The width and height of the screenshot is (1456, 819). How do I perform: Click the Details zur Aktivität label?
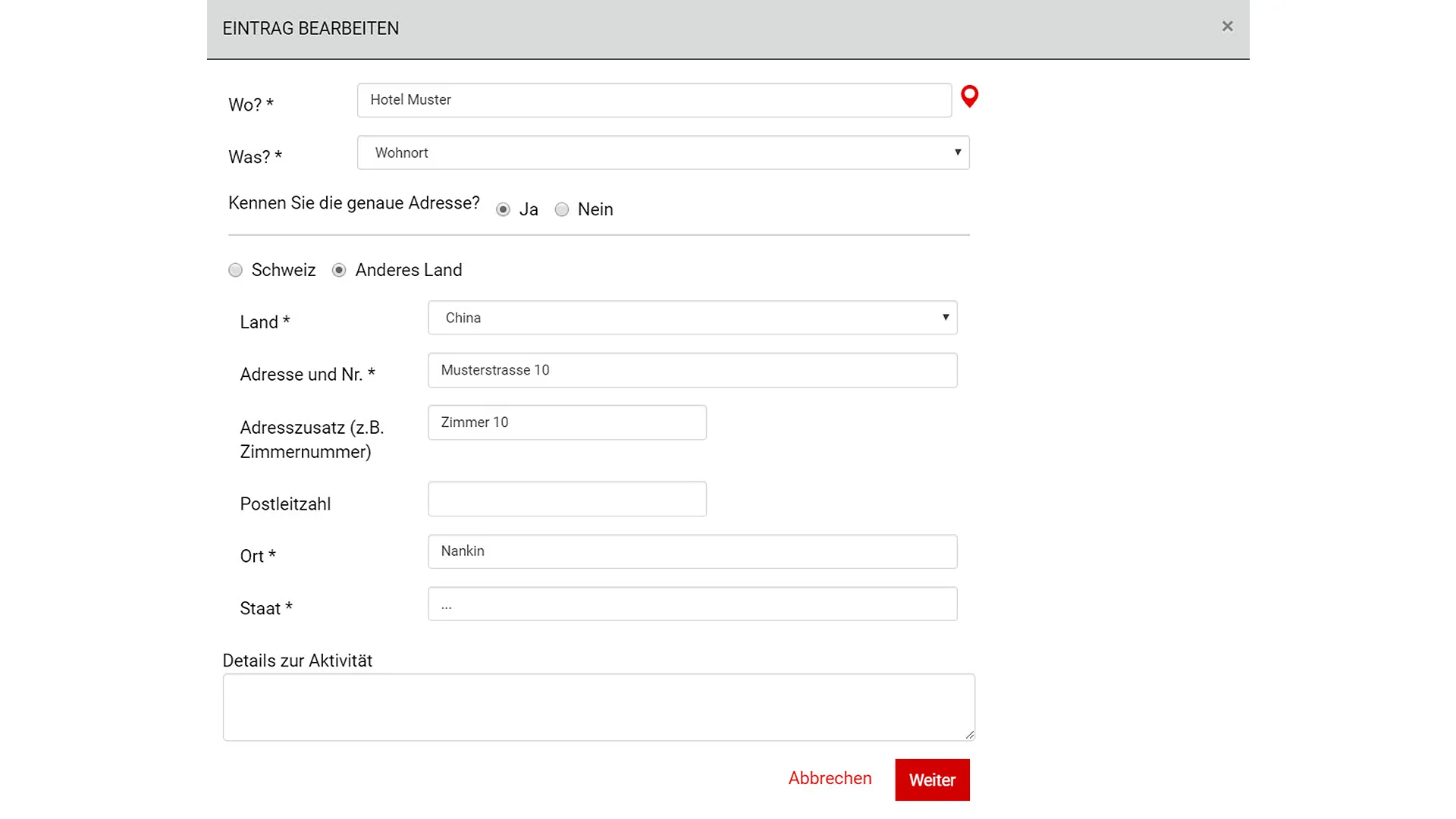tap(297, 661)
